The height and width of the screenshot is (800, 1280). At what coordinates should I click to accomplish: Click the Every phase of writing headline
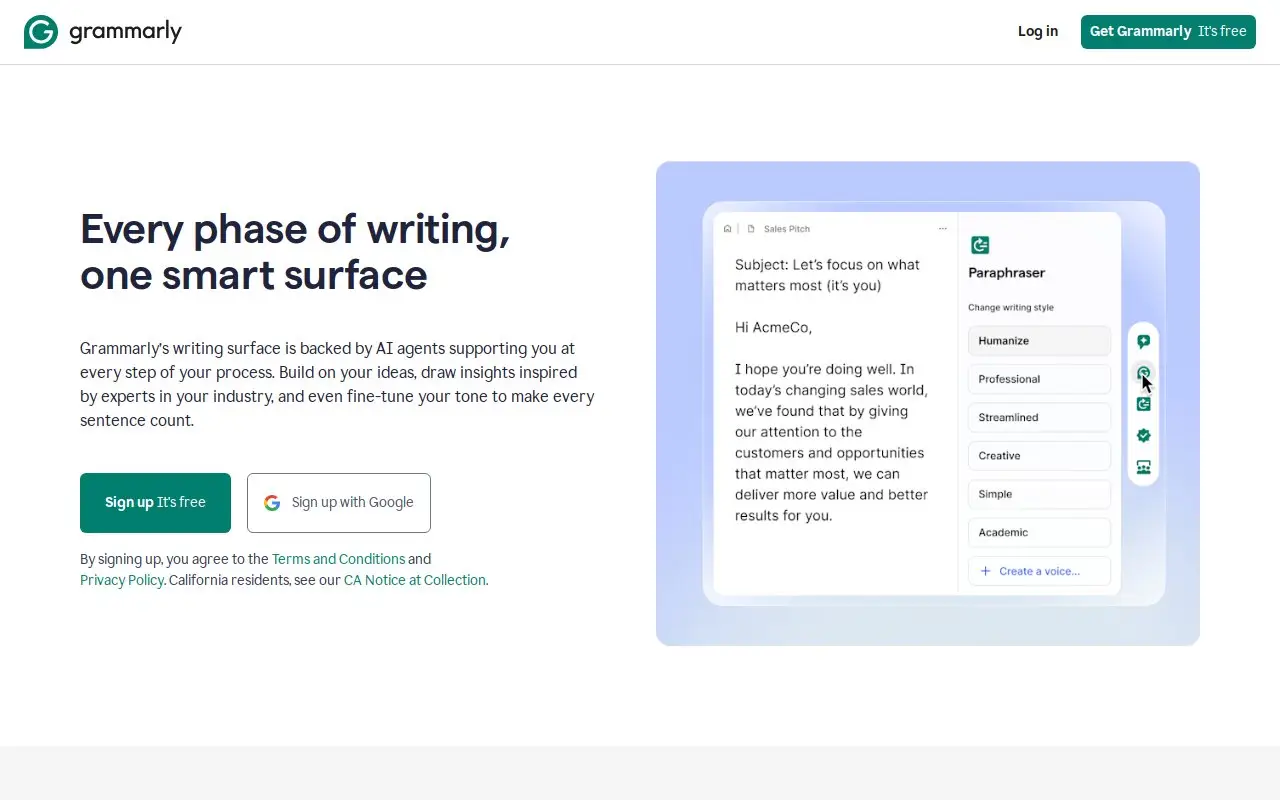click(295, 252)
